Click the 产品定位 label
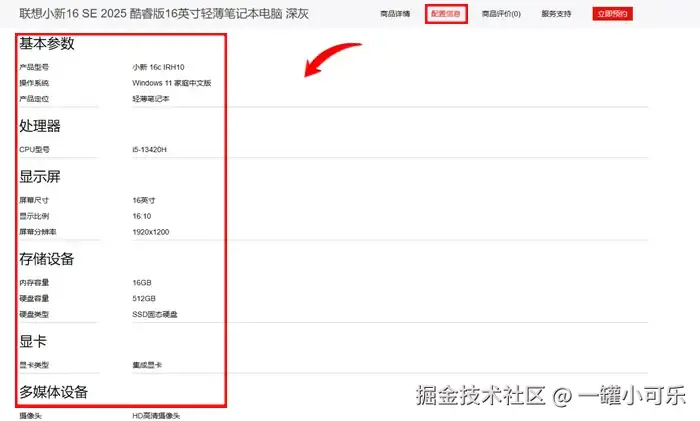 [x=34, y=99]
